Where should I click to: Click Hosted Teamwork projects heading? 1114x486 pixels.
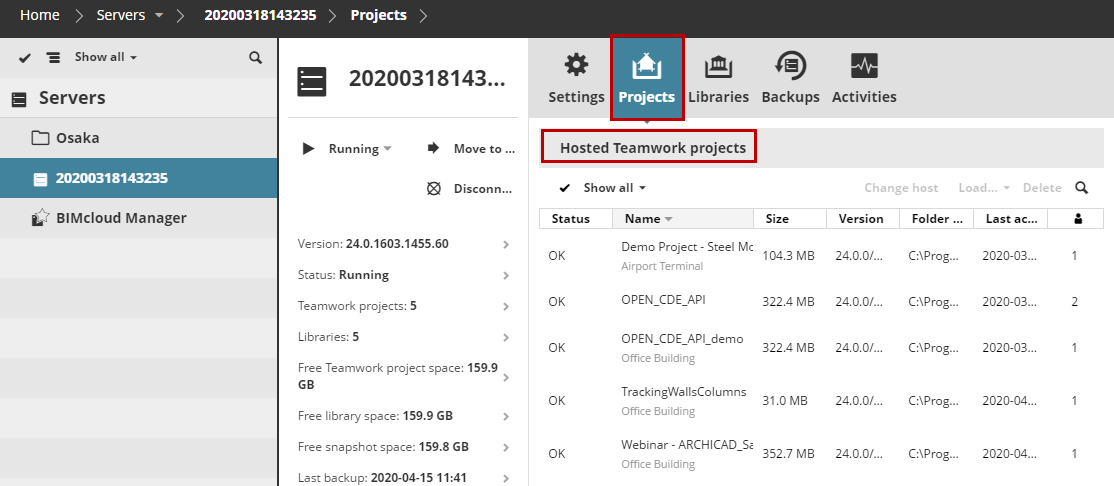coord(652,148)
